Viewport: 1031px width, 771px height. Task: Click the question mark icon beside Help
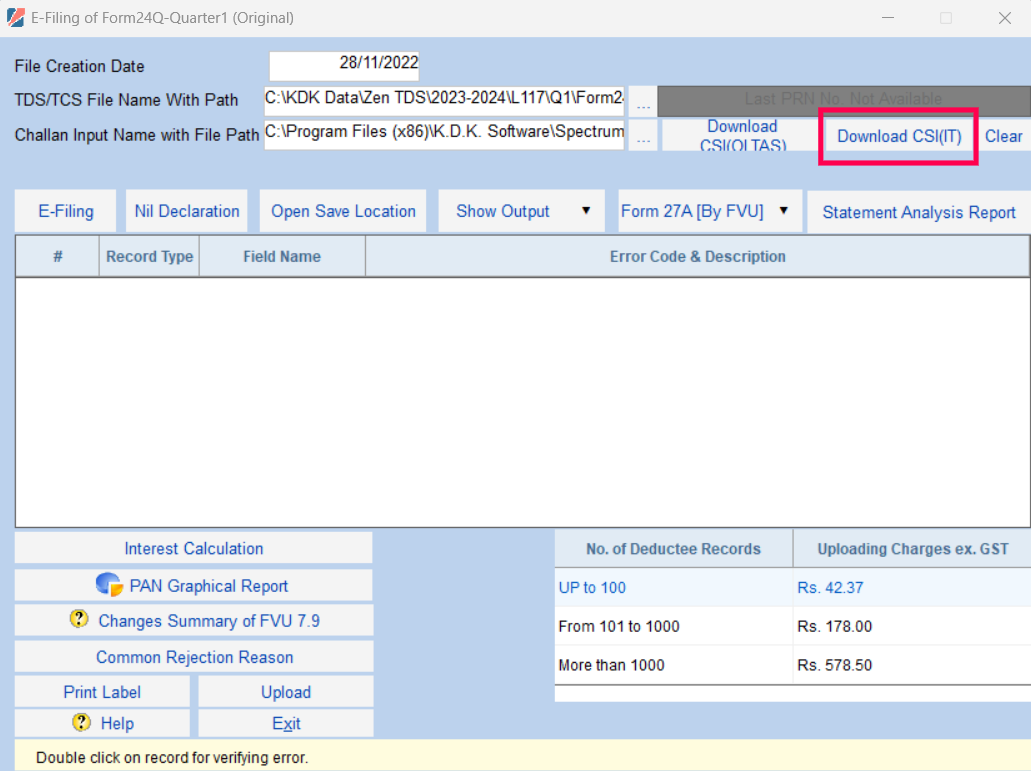(x=82, y=722)
